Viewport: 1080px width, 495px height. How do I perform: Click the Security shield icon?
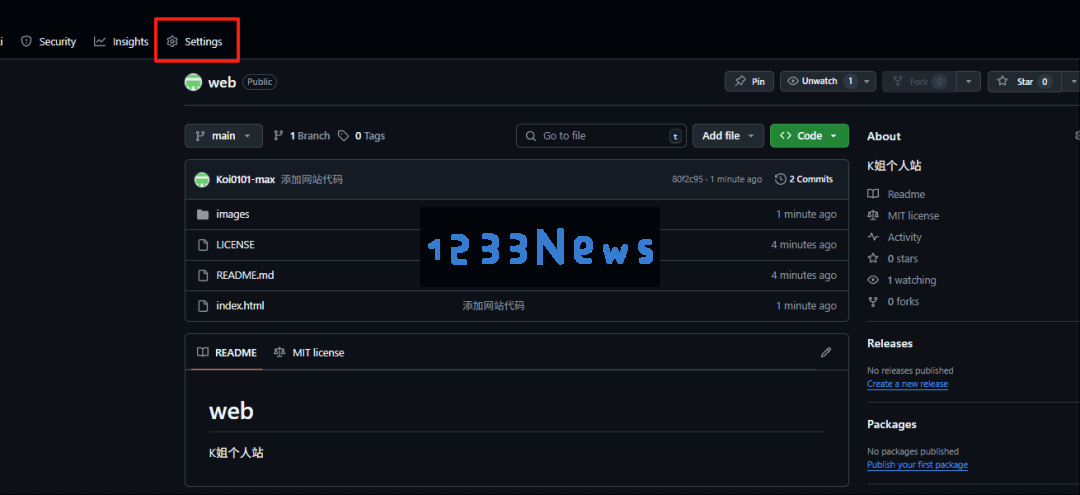(26, 42)
